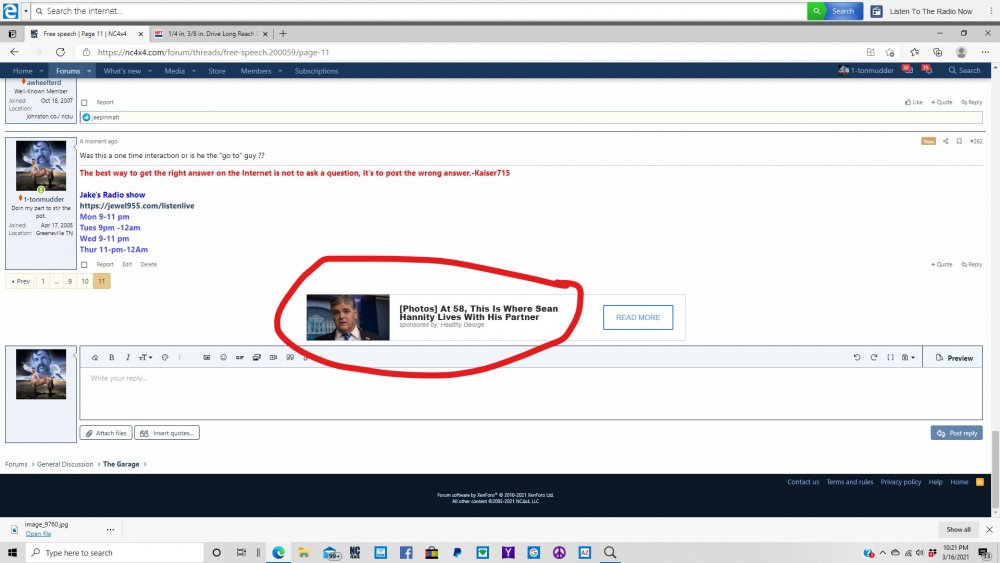Switch to the 1/4 in, 3/8 in. Drive tab

click(x=210, y=34)
